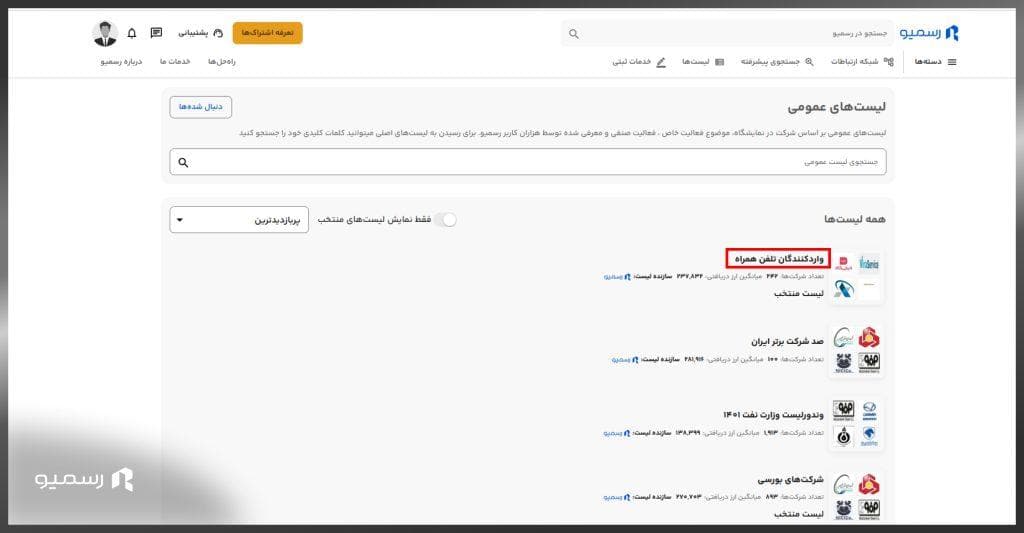Viewport: 1024px width, 533px height.
Task: Open the شرکت‌های بورسی list
Action: click(790, 479)
